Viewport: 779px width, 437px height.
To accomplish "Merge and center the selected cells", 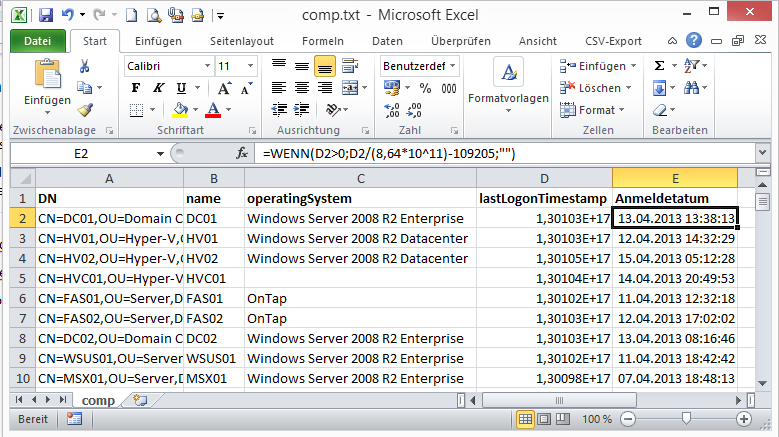I will pyautogui.click(x=350, y=88).
